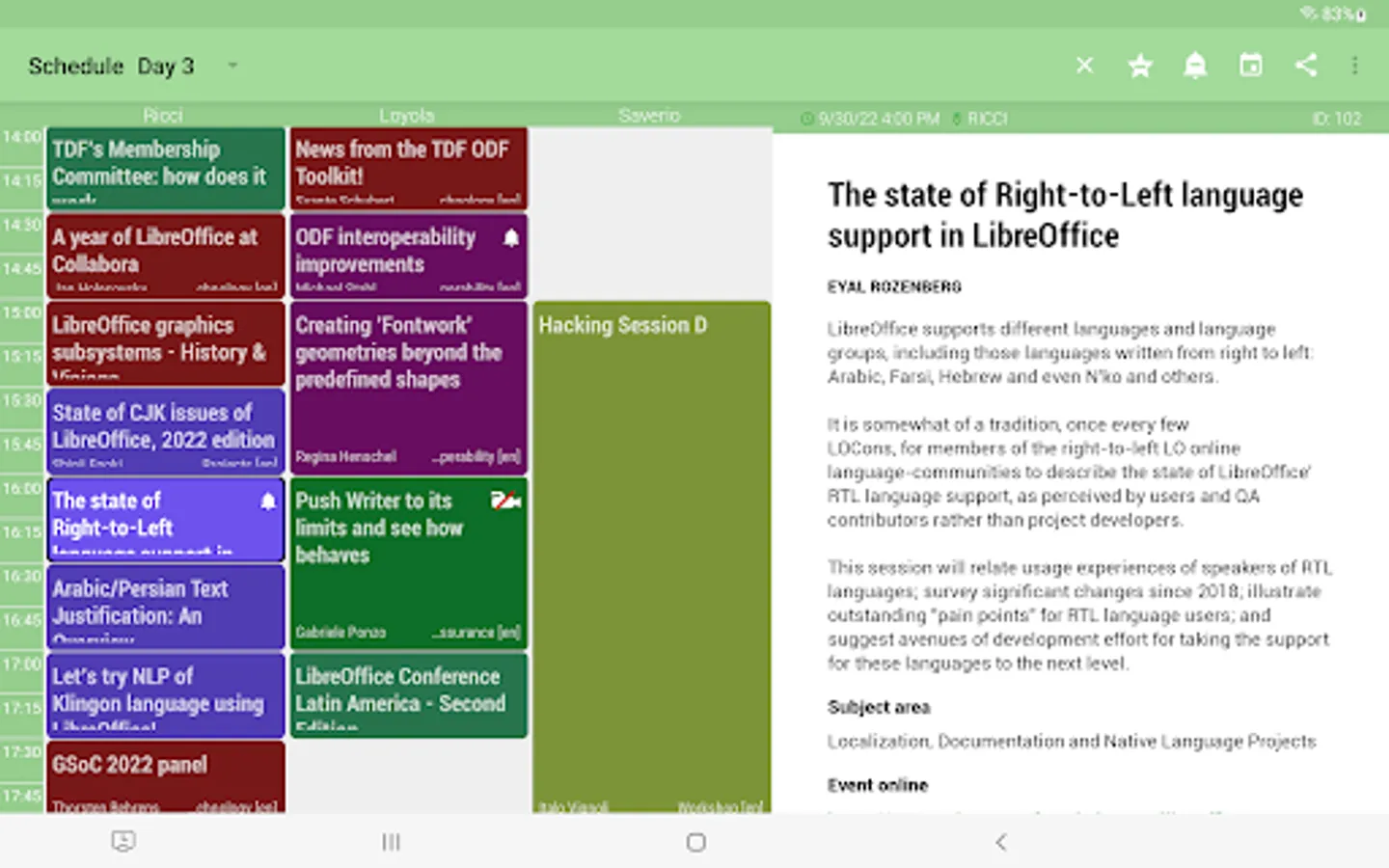Select the Saverio room column header
1389x868 pixels.
coord(649,116)
